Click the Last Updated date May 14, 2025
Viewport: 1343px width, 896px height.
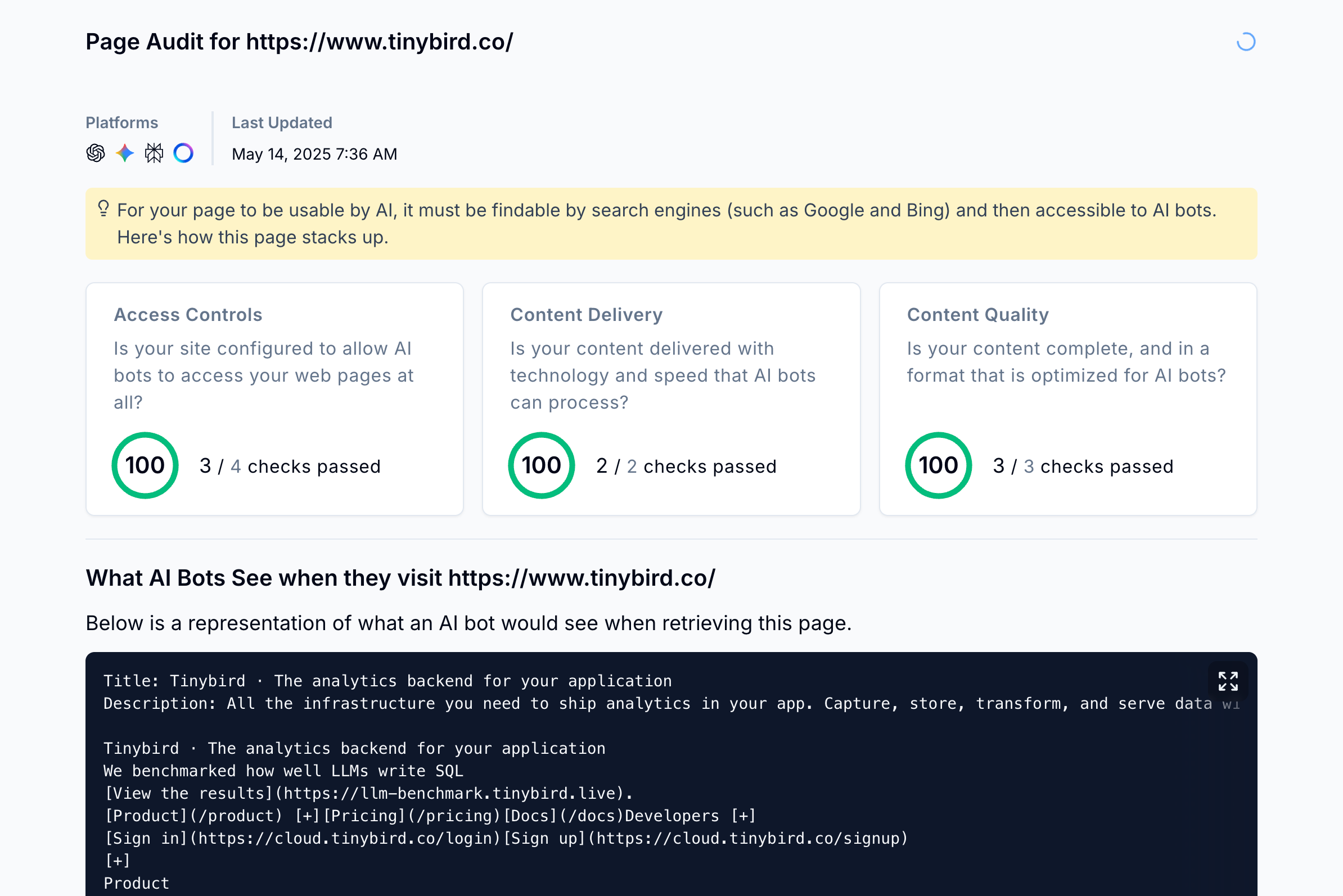pos(314,154)
